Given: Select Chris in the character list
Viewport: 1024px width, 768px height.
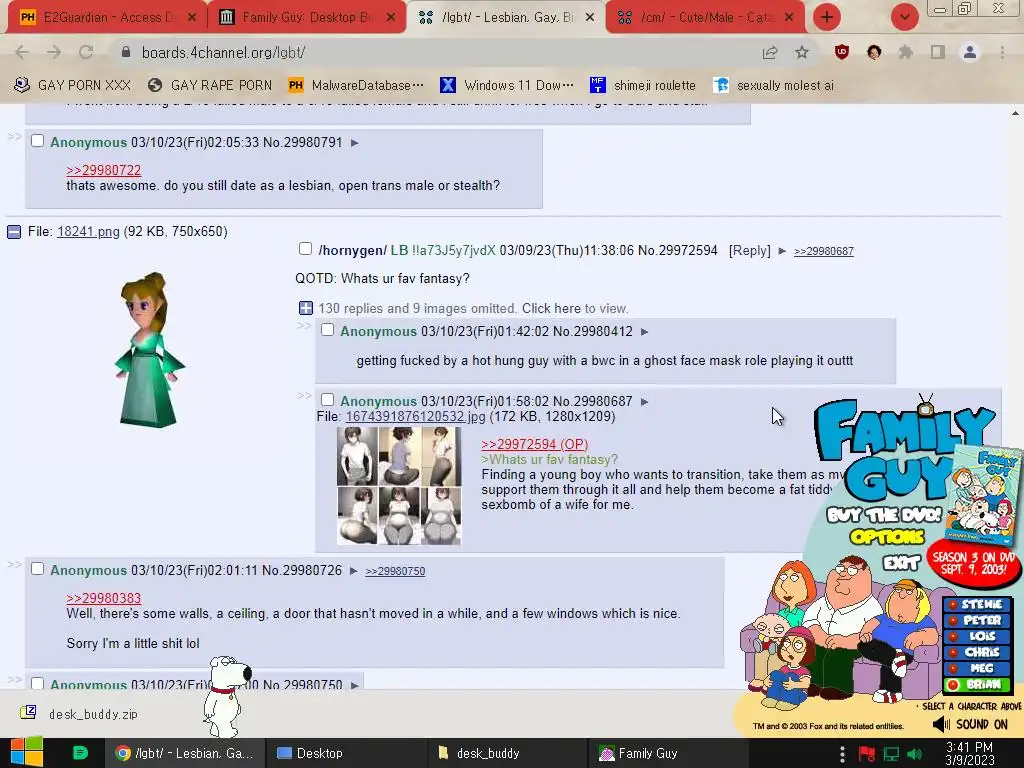Looking at the screenshot, I should 976,652.
